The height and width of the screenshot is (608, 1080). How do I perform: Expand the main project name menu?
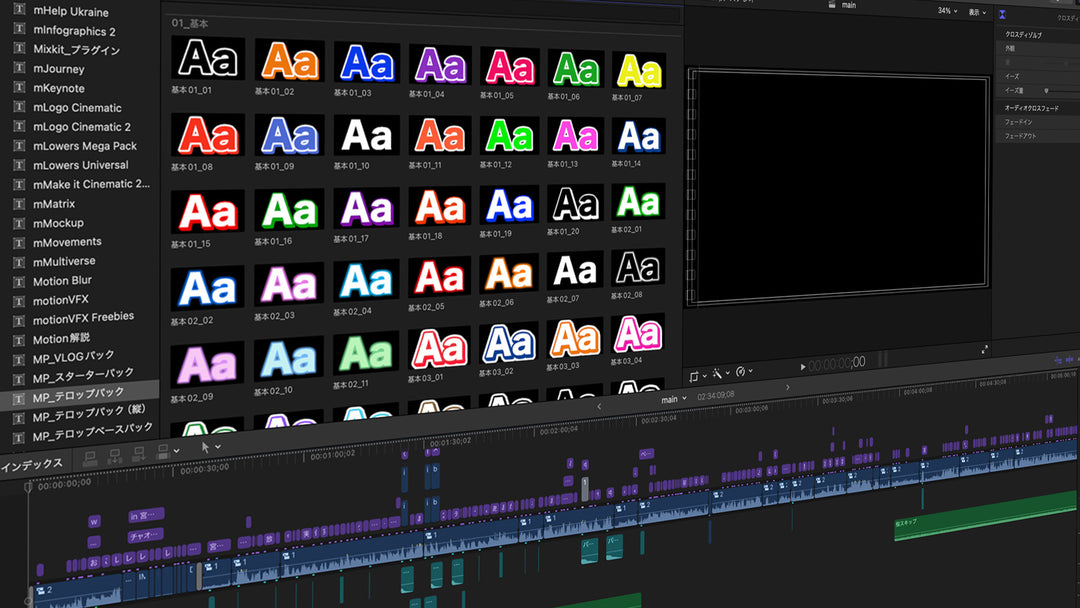[x=673, y=399]
